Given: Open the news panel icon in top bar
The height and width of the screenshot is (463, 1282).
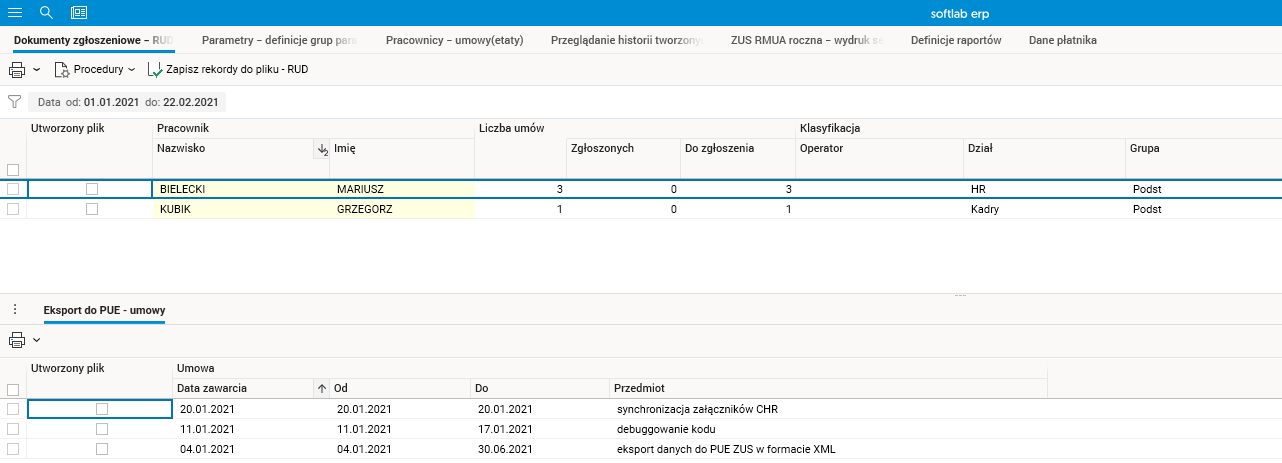Looking at the screenshot, I should click(79, 12).
